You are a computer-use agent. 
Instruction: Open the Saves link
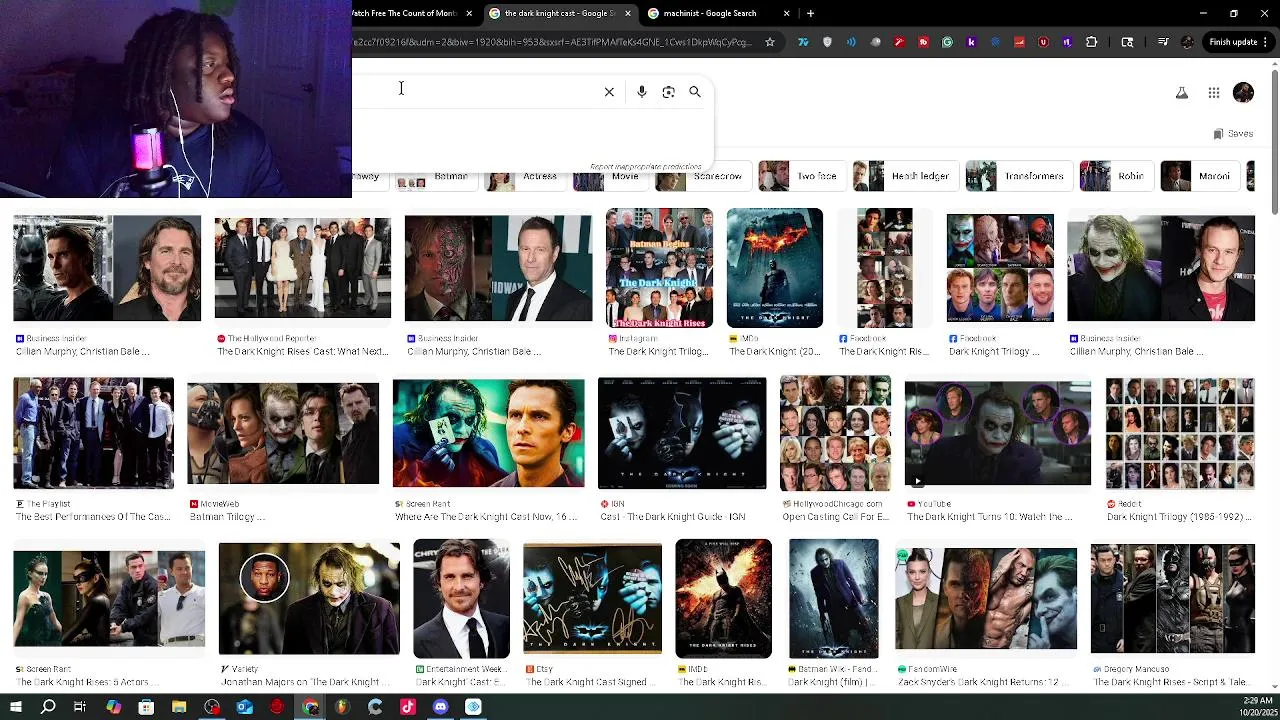click(1233, 134)
